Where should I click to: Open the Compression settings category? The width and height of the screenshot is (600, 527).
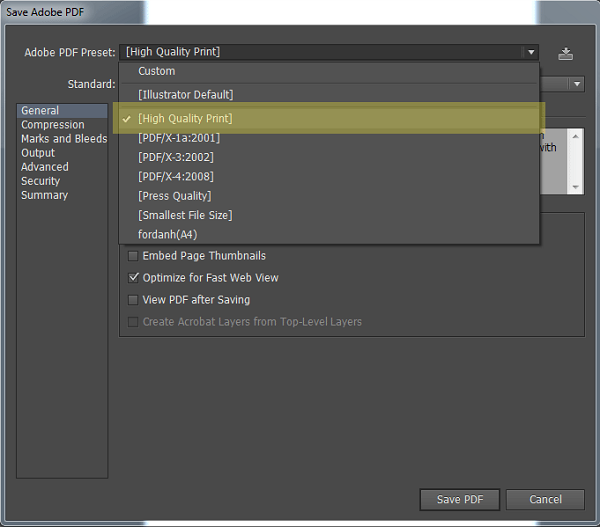tap(53, 125)
